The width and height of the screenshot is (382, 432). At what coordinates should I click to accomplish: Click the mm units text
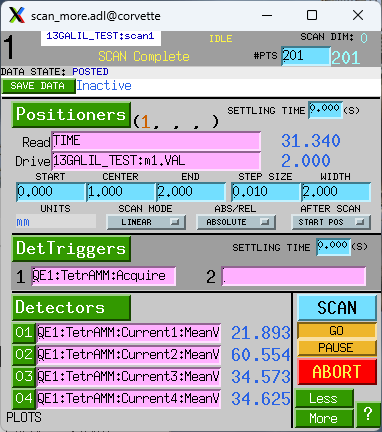(x=23, y=222)
